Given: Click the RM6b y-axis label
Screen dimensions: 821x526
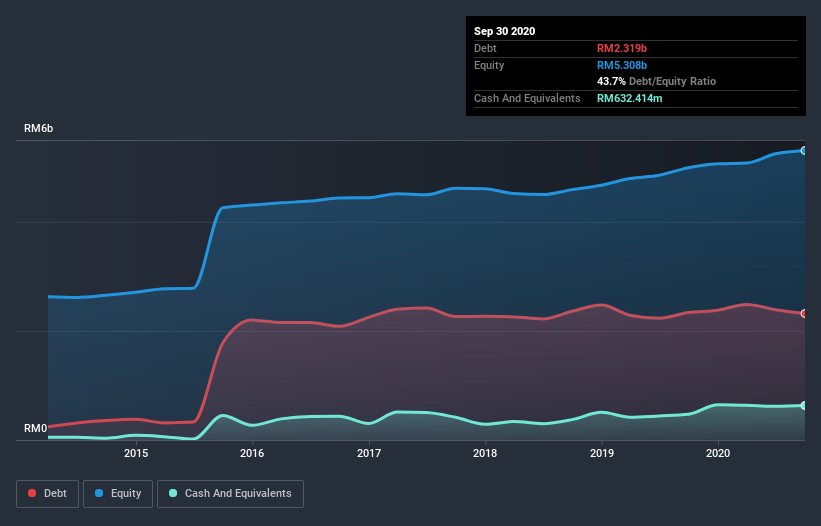Looking at the screenshot, I should tap(38, 128).
